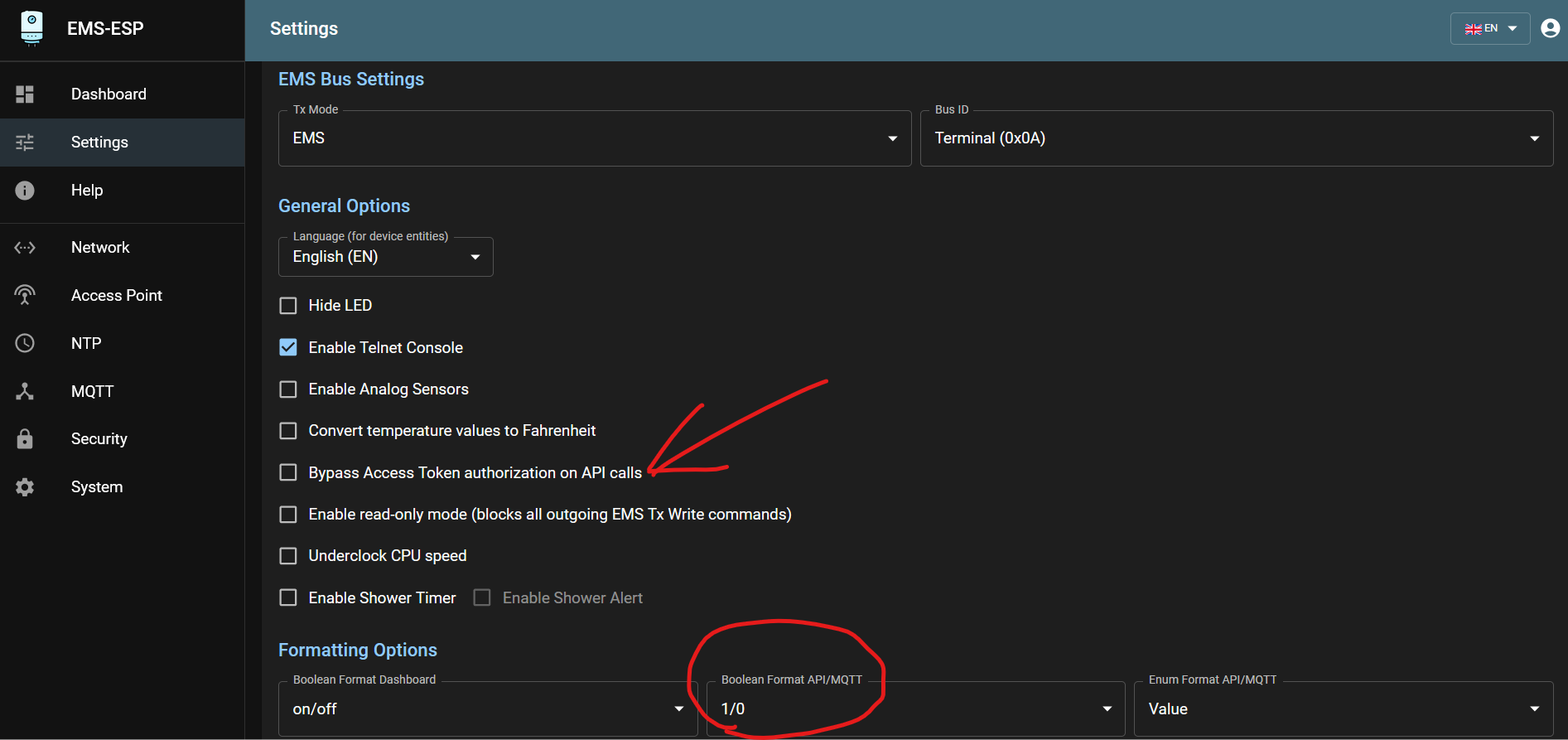Open the NTP settings page
Image resolution: width=1568 pixels, height=740 pixels.
(x=122, y=344)
